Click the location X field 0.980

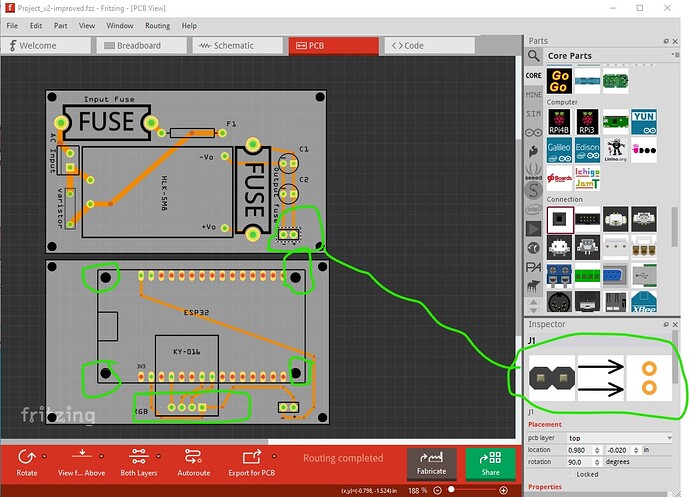(580, 450)
